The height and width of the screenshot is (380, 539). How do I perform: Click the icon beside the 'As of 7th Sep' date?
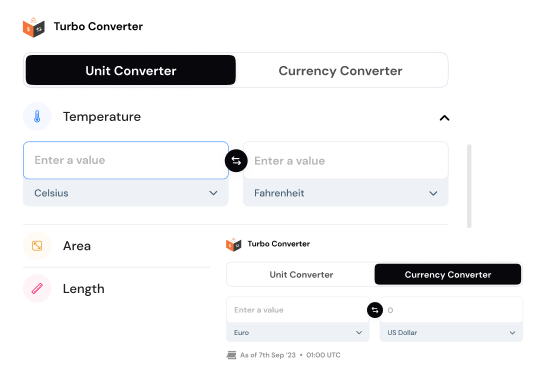[231, 355]
